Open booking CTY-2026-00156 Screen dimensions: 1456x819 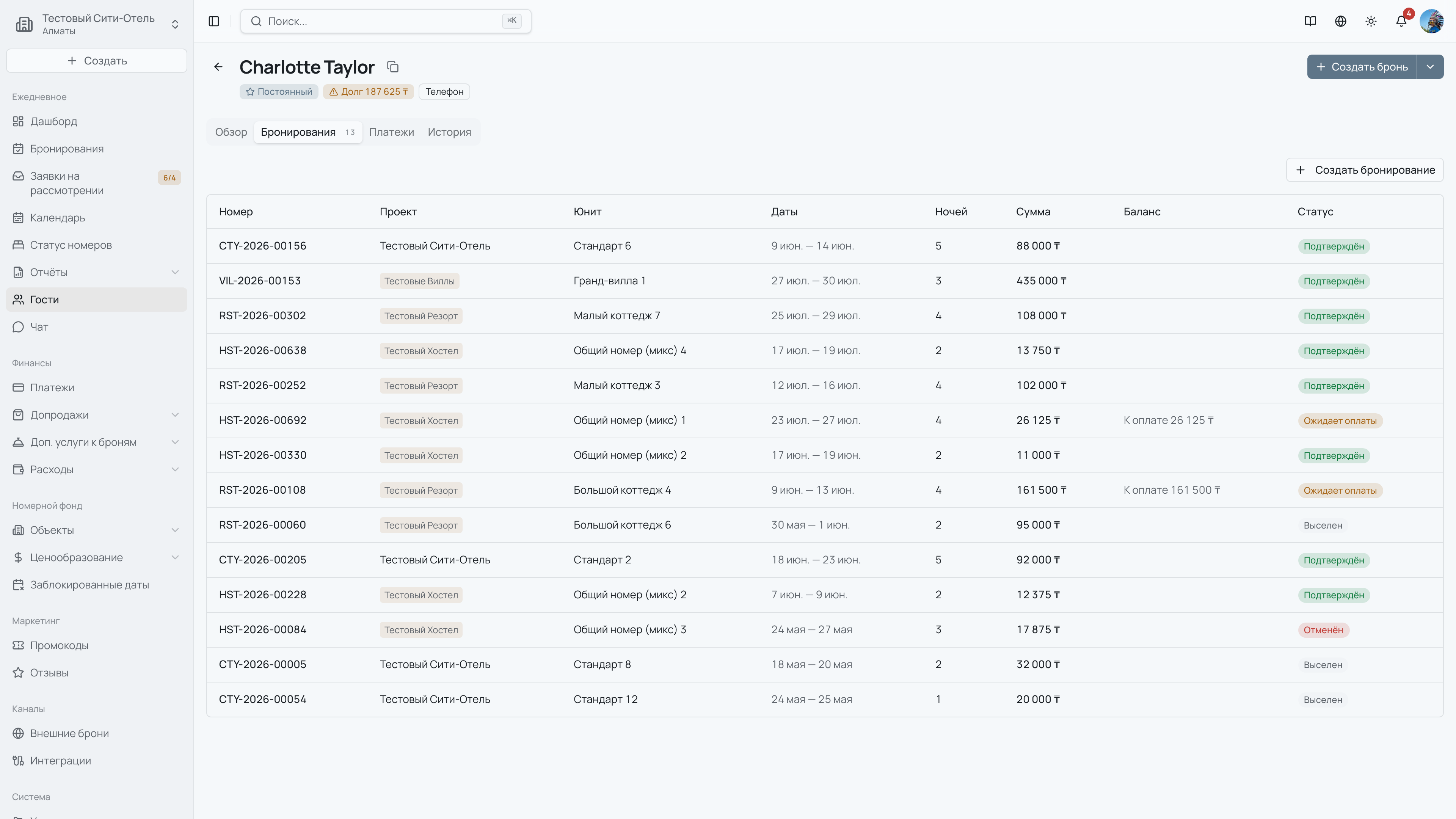pos(263,246)
